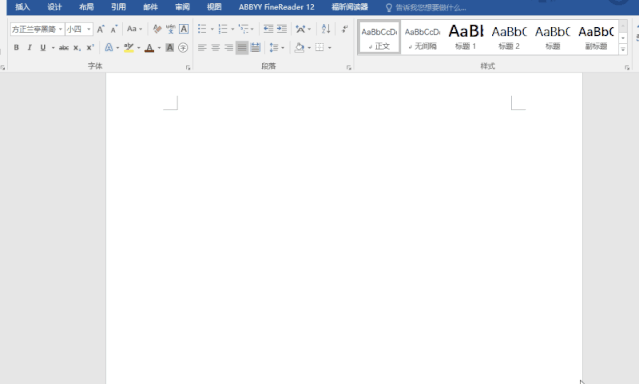Viewport: 639px width, 384px height.
Task: Apply paragraph shading paint bucket
Action: pos(299,48)
